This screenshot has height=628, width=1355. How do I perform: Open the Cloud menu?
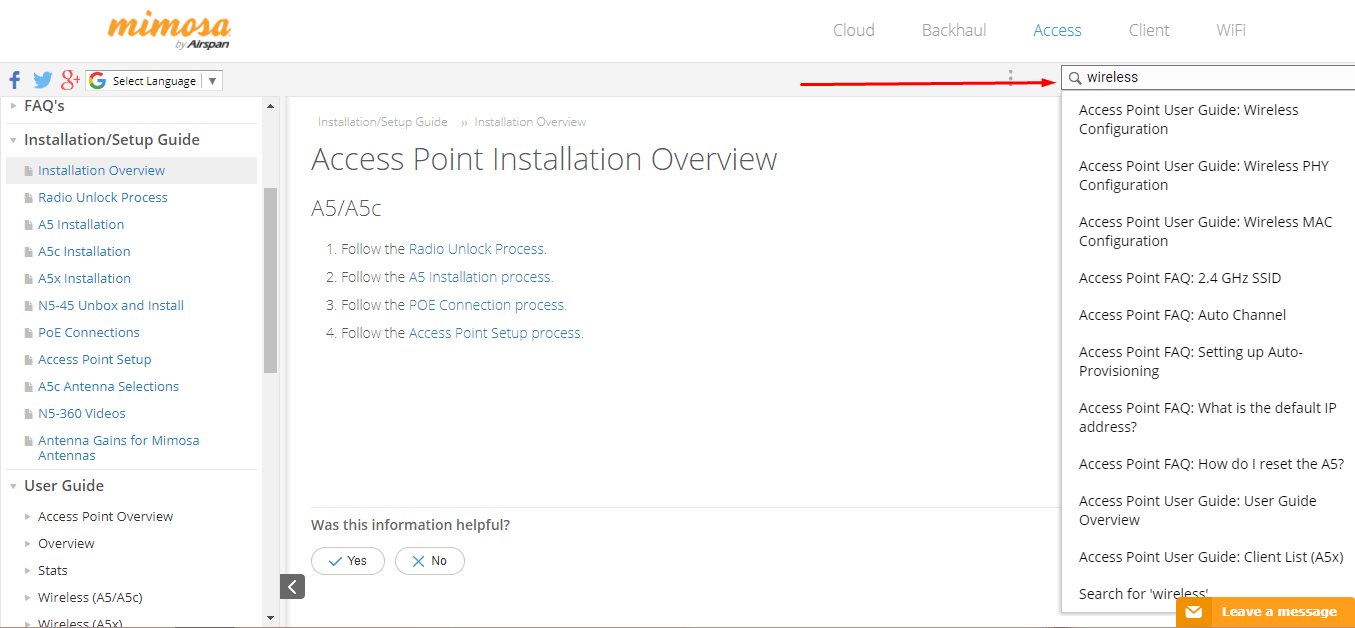click(853, 30)
